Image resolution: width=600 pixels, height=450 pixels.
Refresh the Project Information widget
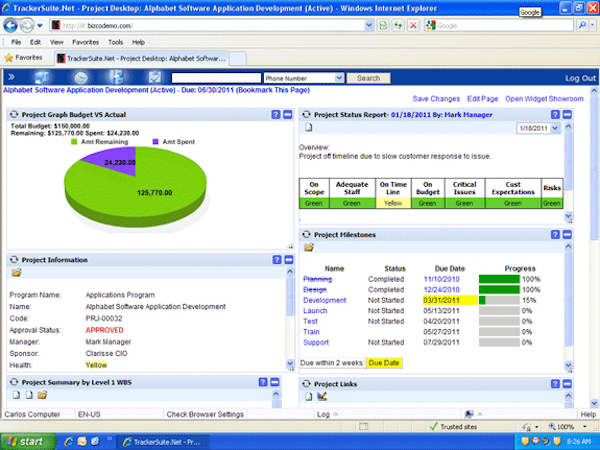click(14, 260)
